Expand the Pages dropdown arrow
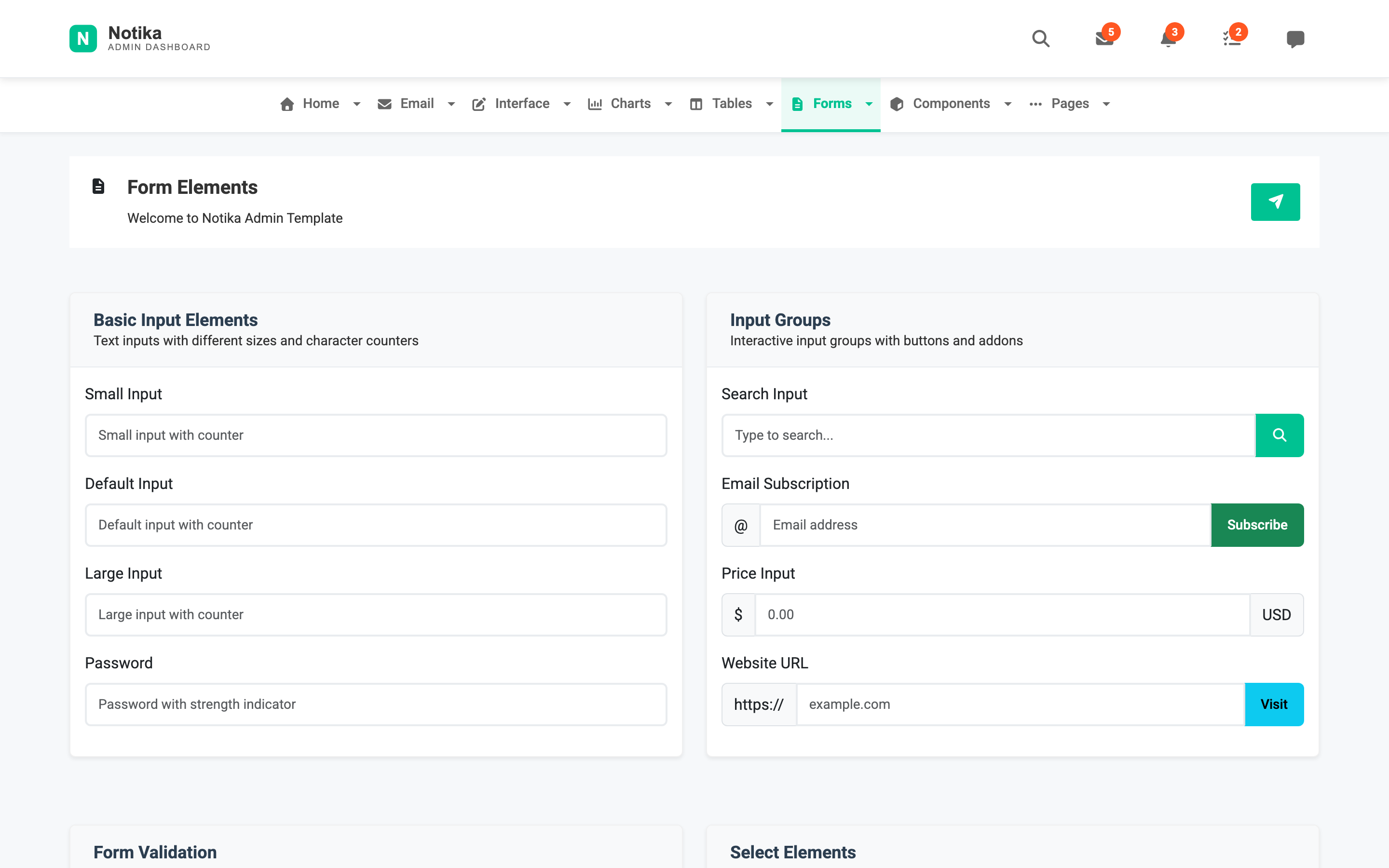 coord(1106,104)
